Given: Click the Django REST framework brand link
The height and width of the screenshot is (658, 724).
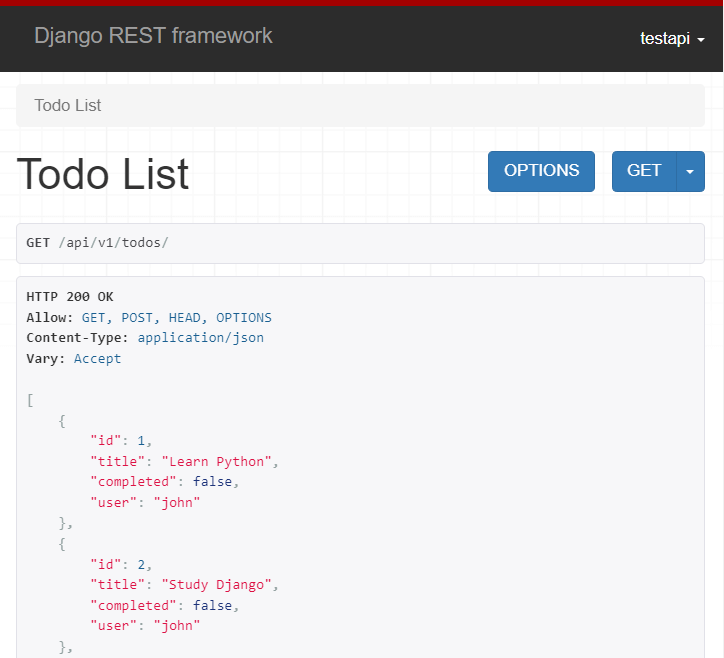Looking at the screenshot, I should tap(153, 36).
